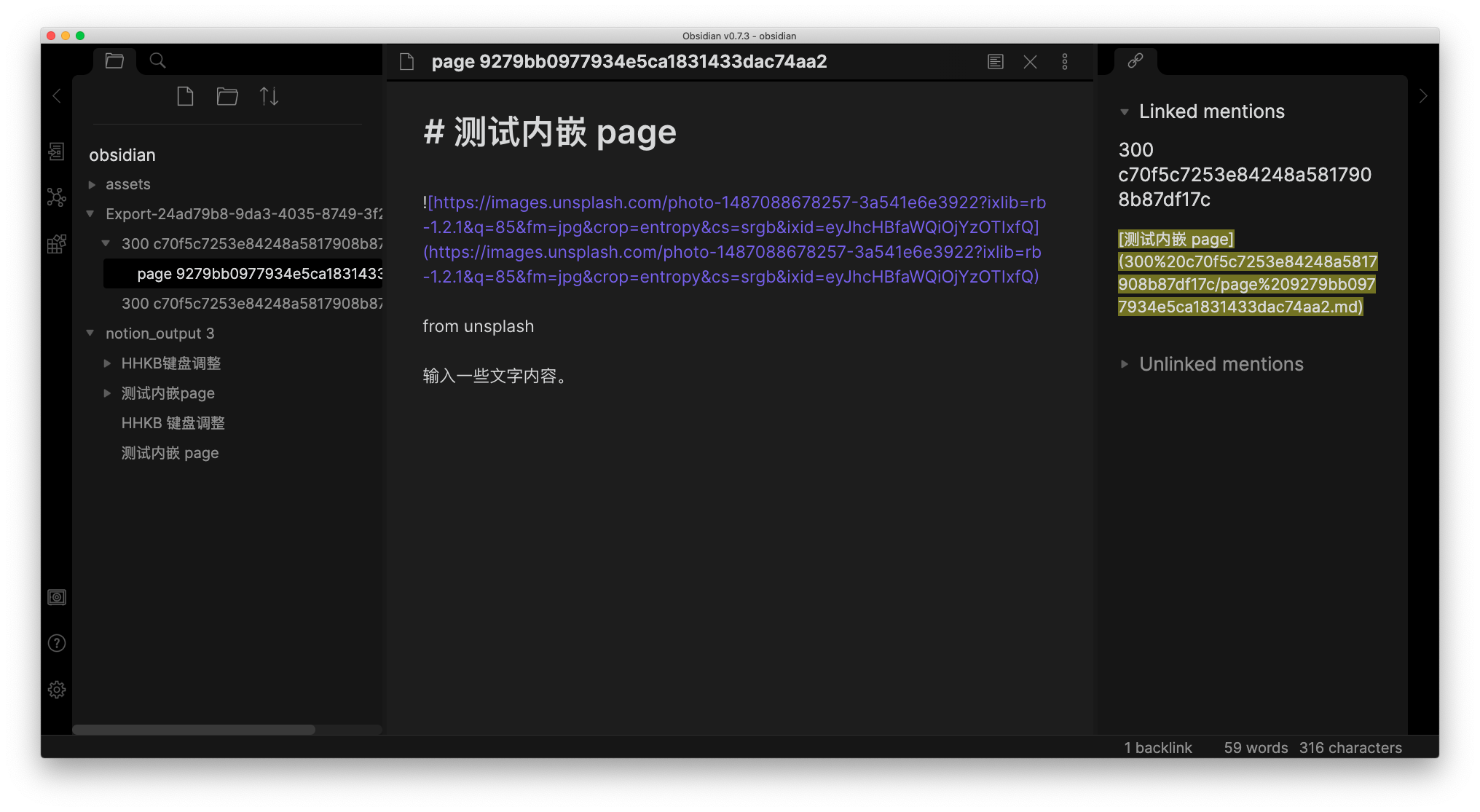1480x812 pixels.
Task: Open the graph view icon
Action: tap(57, 197)
